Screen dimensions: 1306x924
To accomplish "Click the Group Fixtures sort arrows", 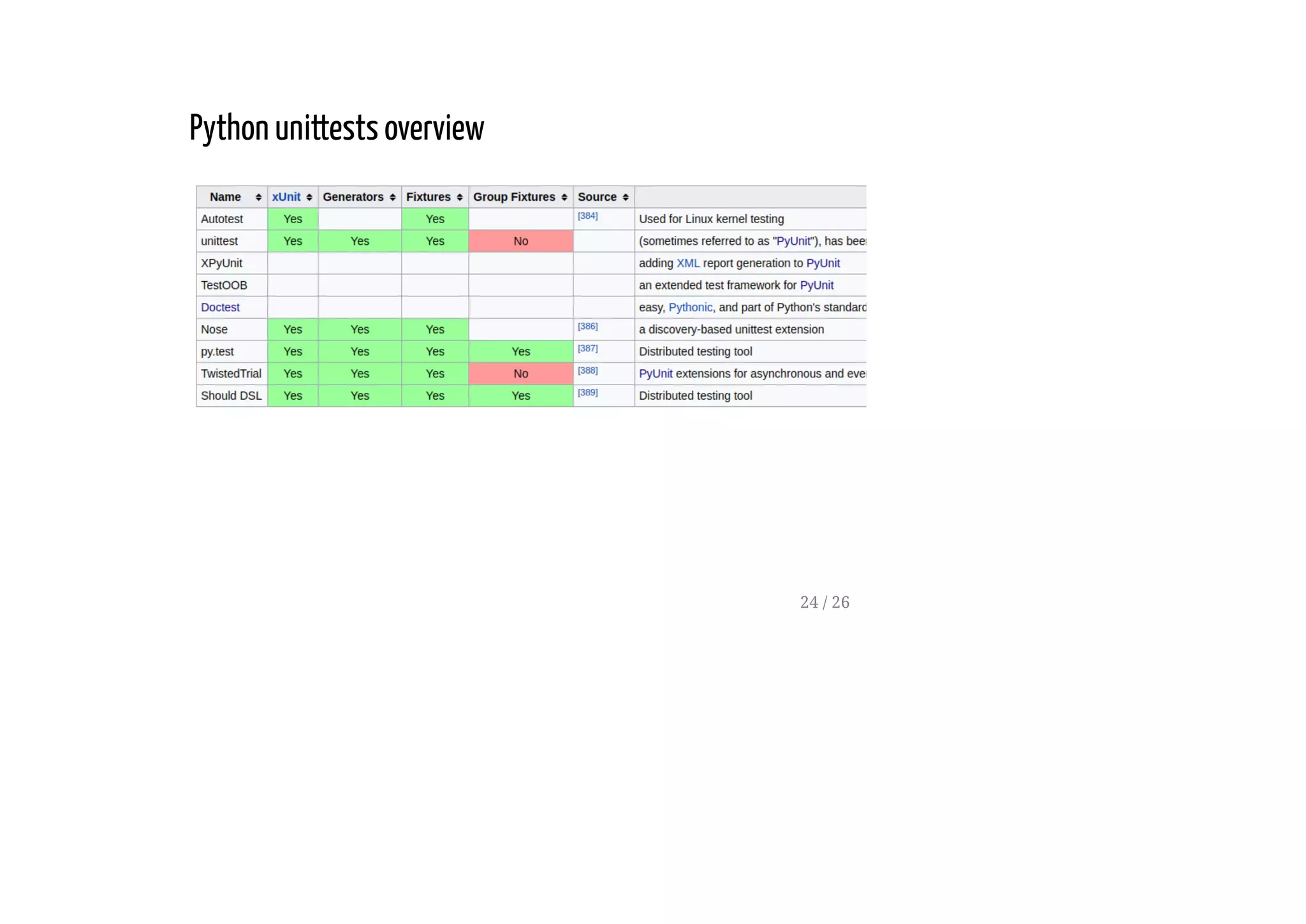I will coord(564,198).
